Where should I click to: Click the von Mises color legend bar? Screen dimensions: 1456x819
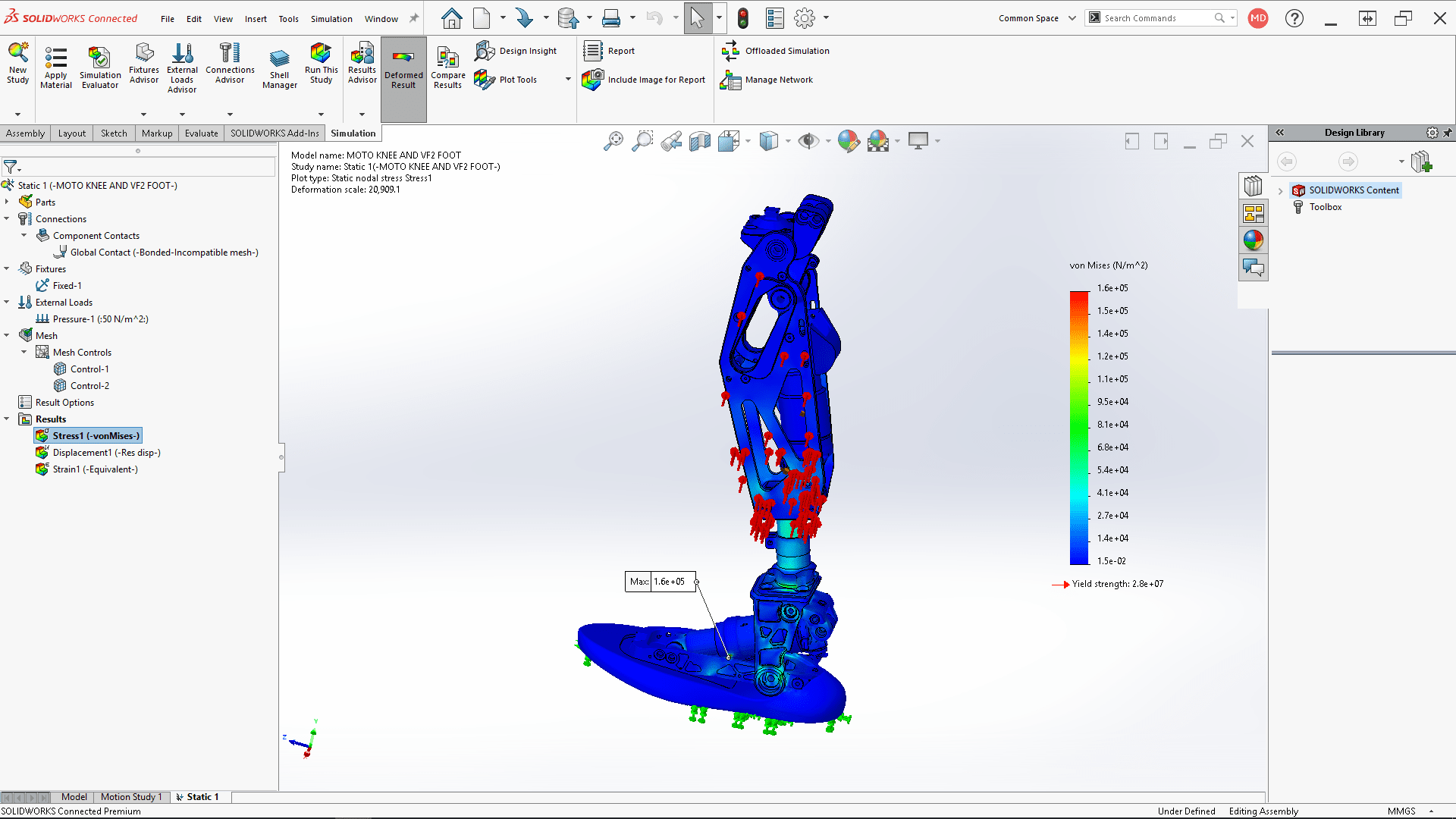tap(1079, 428)
